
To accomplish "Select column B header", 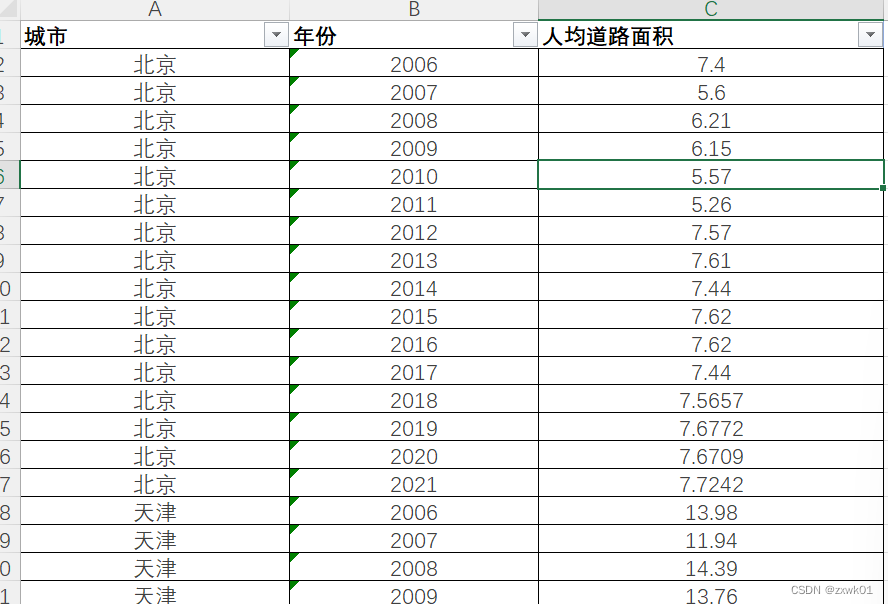I will tap(414, 10).
